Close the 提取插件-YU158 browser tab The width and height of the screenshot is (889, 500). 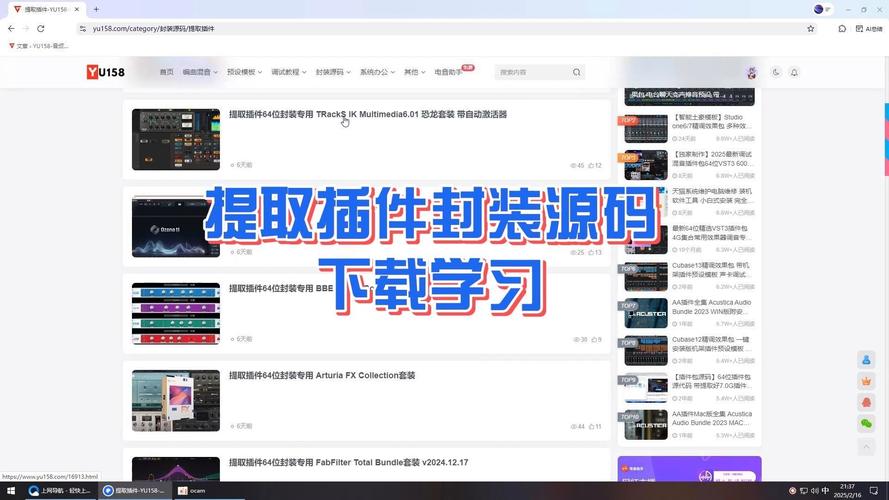coord(77,9)
